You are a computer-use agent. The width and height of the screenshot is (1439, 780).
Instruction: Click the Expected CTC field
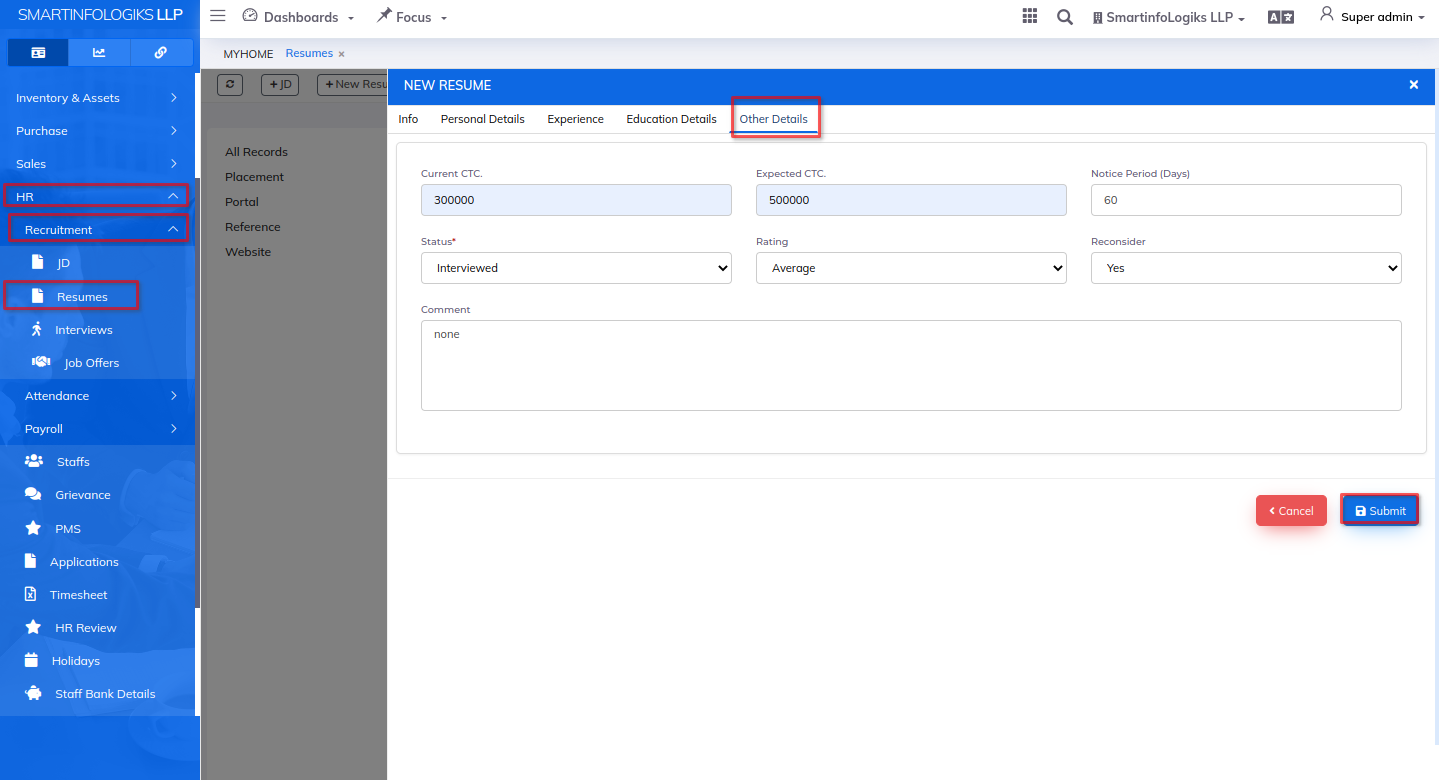click(911, 200)
